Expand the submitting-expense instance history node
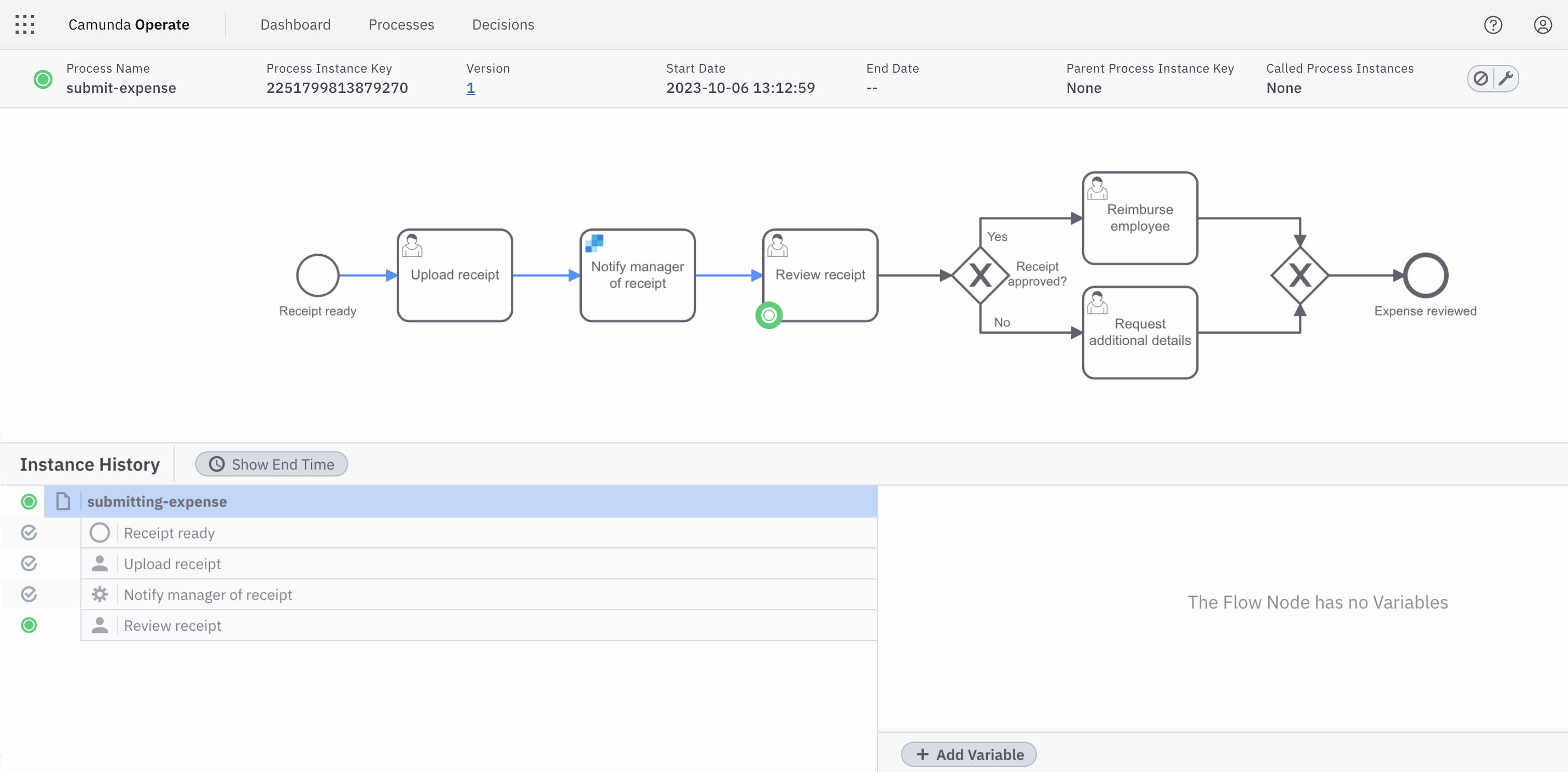The image size is (1568, 772). pos(62,501)
